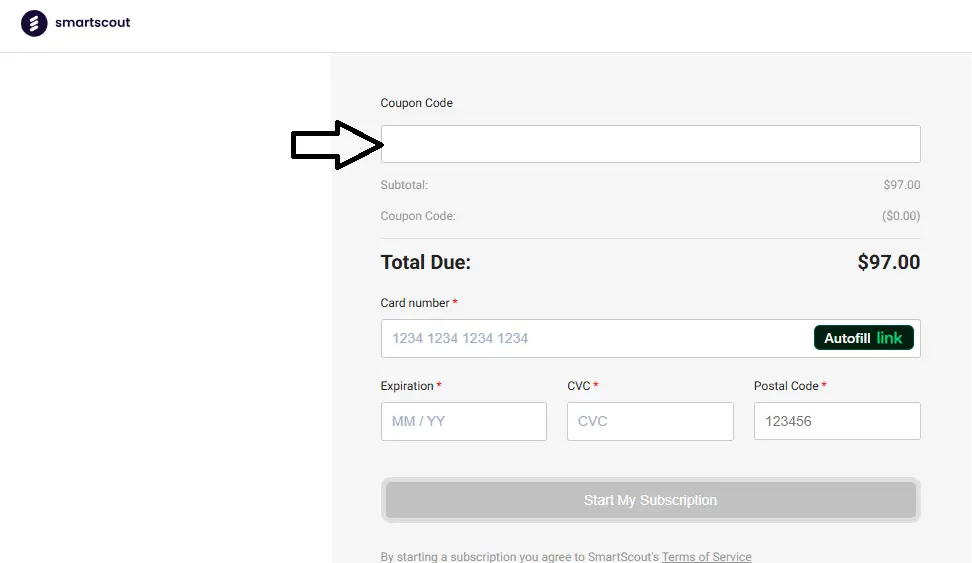972x563 pixels.
Task: Click the Subtotal: label
Action: point(404,185)
